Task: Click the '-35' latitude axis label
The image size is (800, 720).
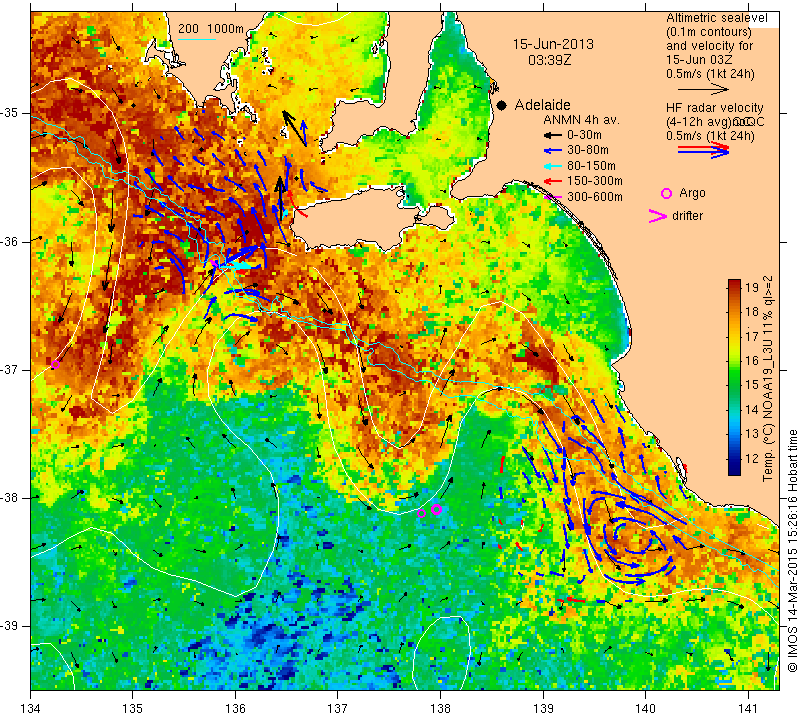Action: [x=10, y=112]
